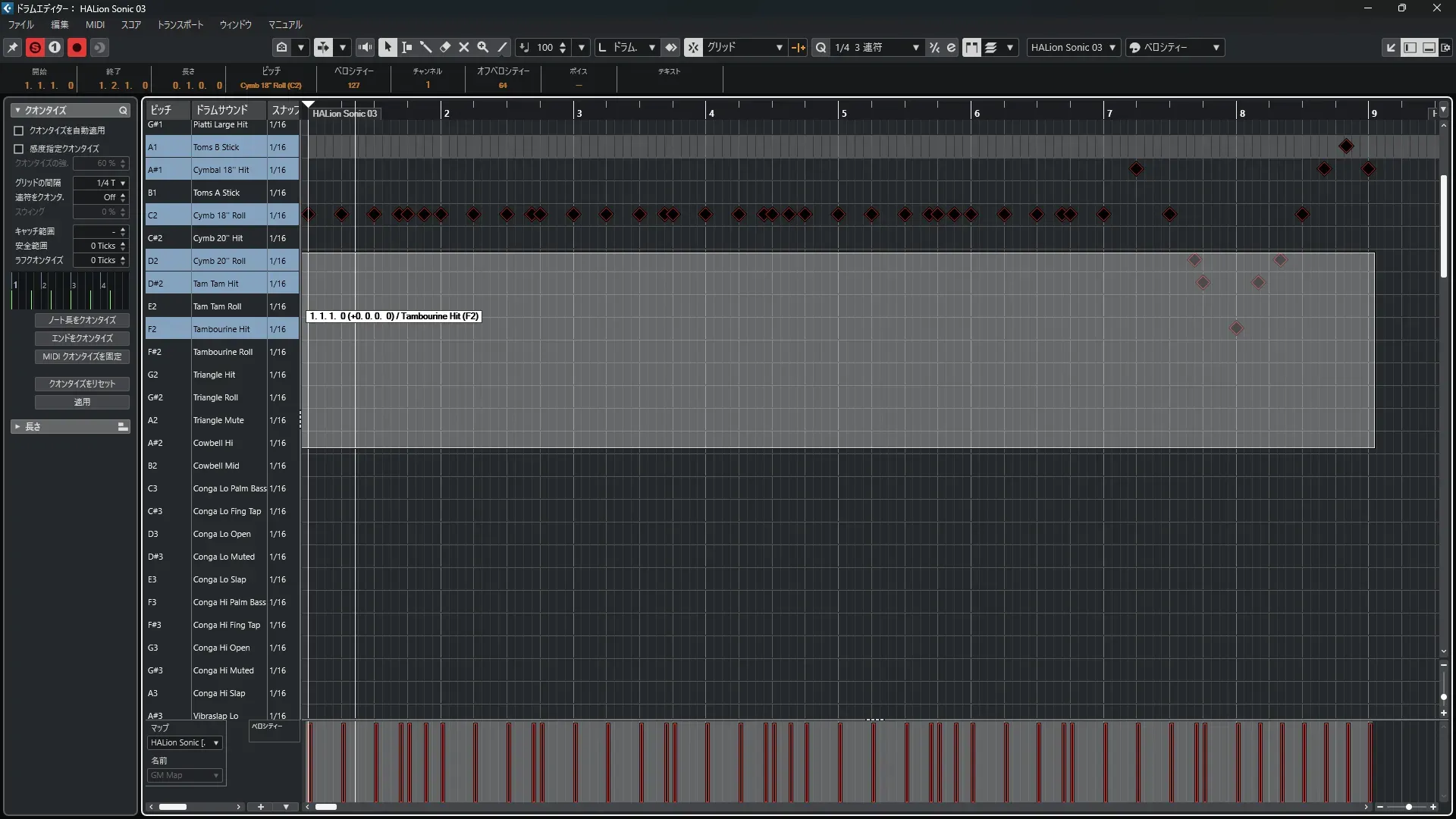Toggle the acoustic feedback speaker icon
1456x819 pixels.
[366, 47]
